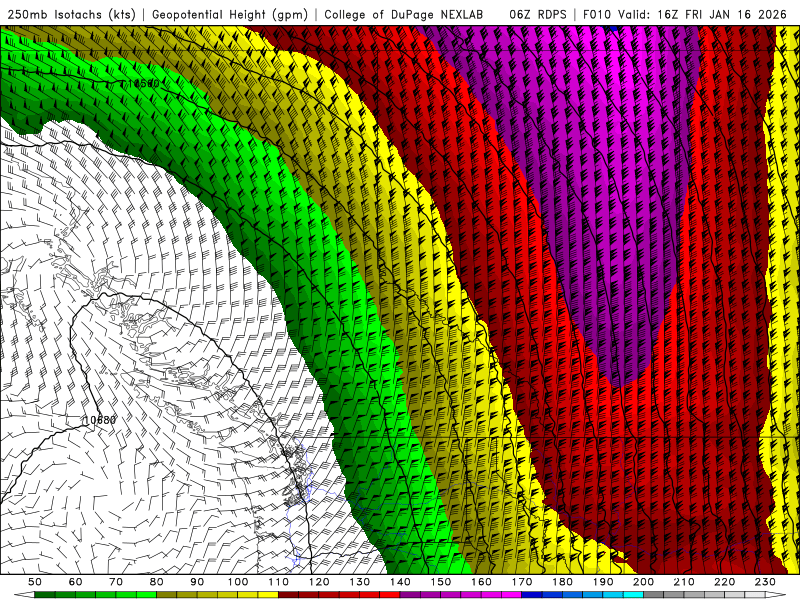This screenshot has width=800, height=600.
Task: Click the 220 knot legend value
Action: click(x=725, y=582)
